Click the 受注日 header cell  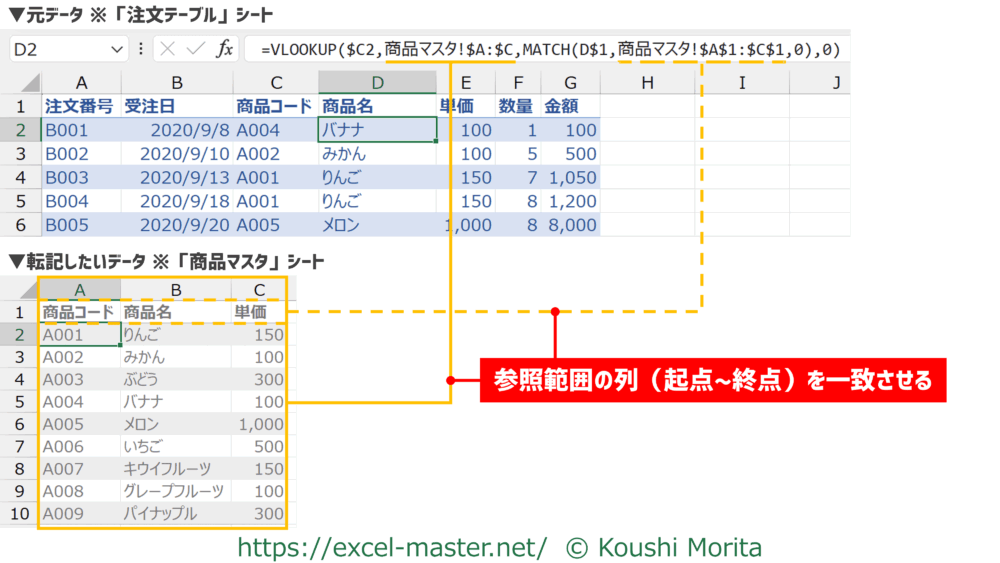pos(176,106)
